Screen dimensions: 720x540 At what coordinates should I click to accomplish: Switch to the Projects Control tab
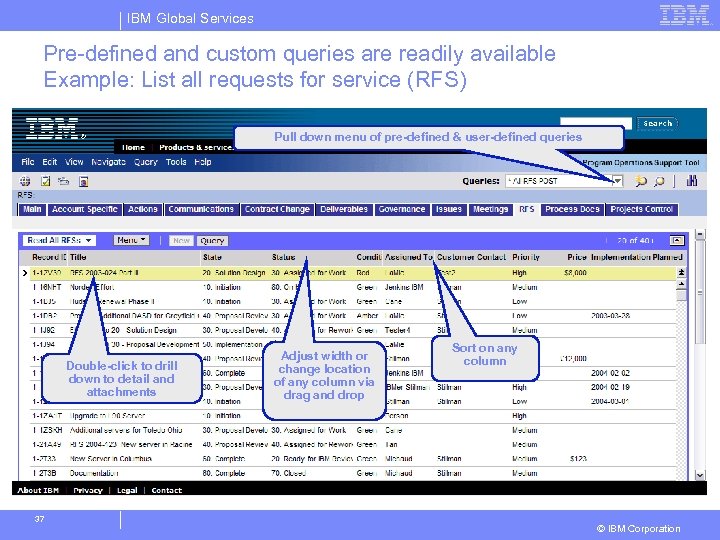(x=641, y=209)
